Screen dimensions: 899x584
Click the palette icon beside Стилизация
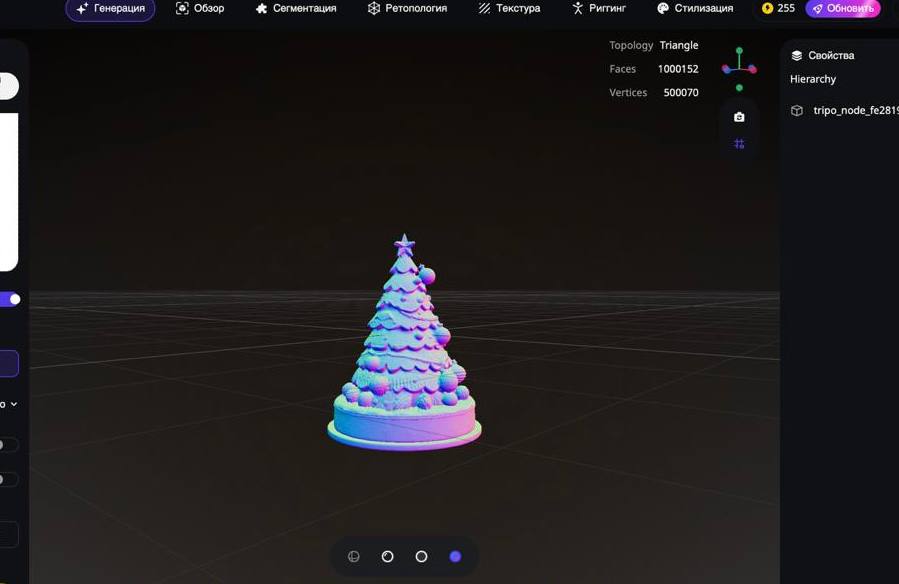click(663, 9)
